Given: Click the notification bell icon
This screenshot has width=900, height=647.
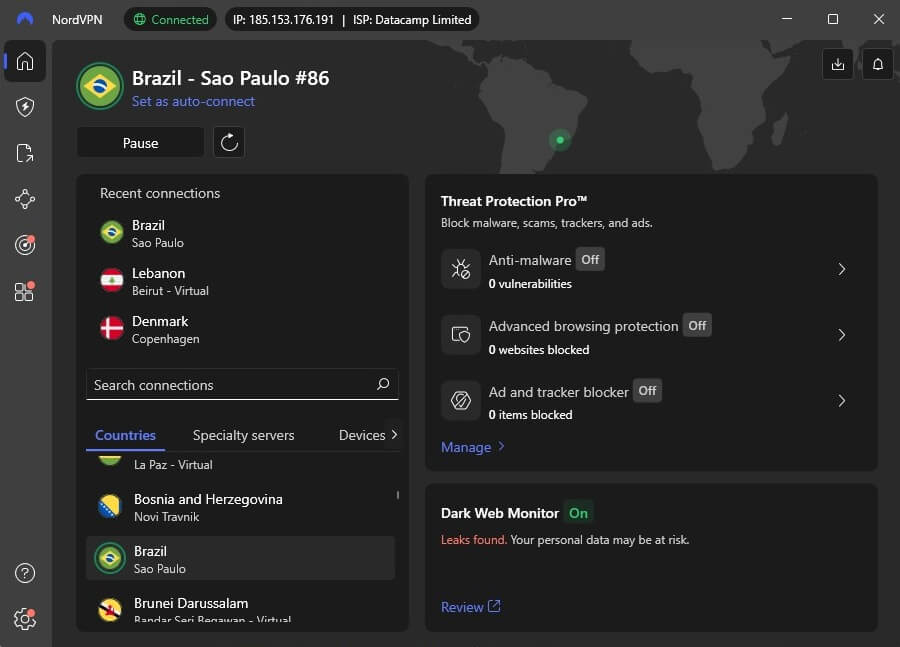Looking at the screenshot, I should click(877, 63).
